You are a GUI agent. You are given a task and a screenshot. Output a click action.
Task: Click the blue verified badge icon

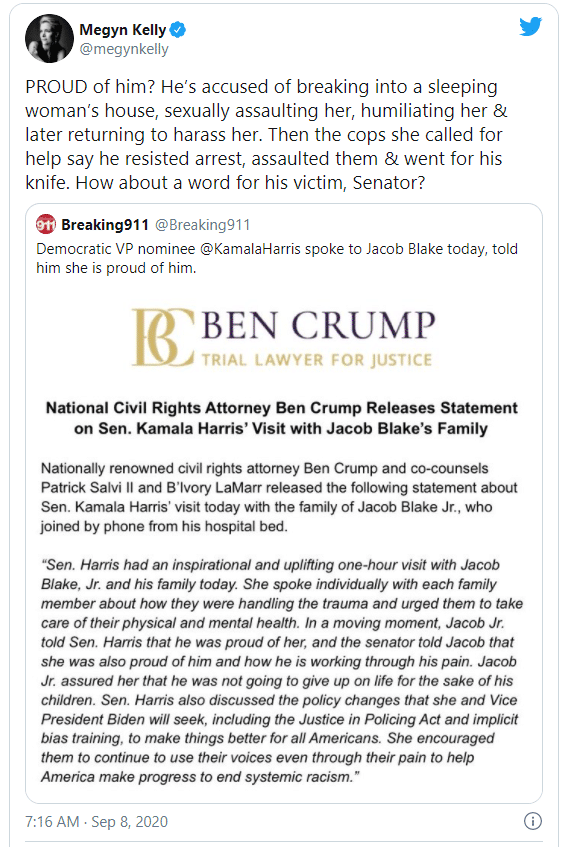click(178, 30)
